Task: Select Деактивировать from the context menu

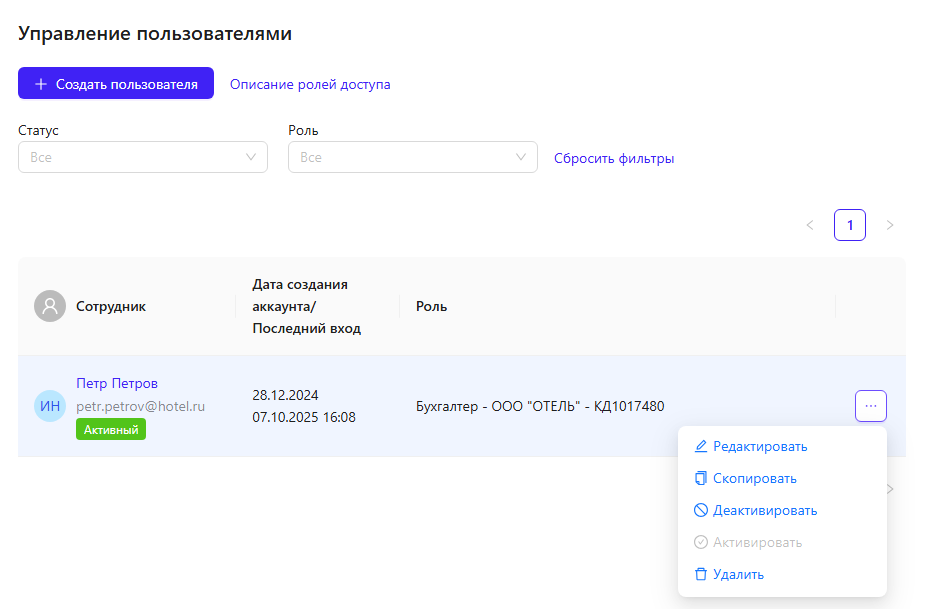Action: [764, 510]
